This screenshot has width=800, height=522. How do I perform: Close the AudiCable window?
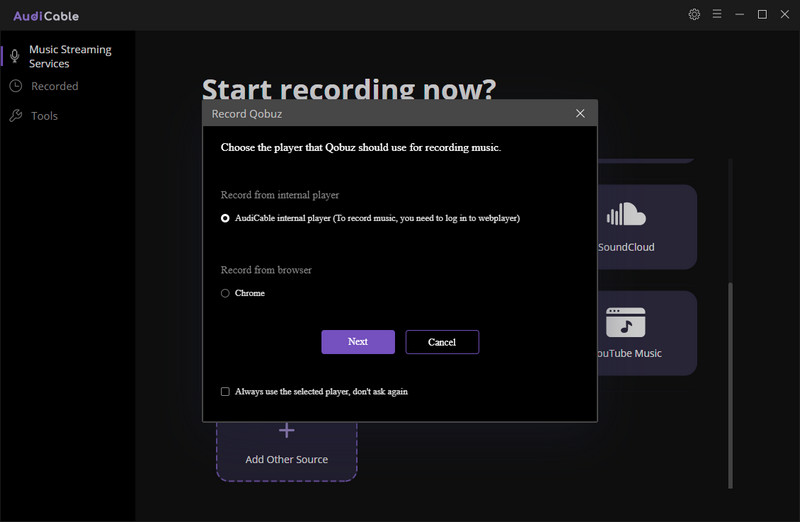click(x=785, y=14)
